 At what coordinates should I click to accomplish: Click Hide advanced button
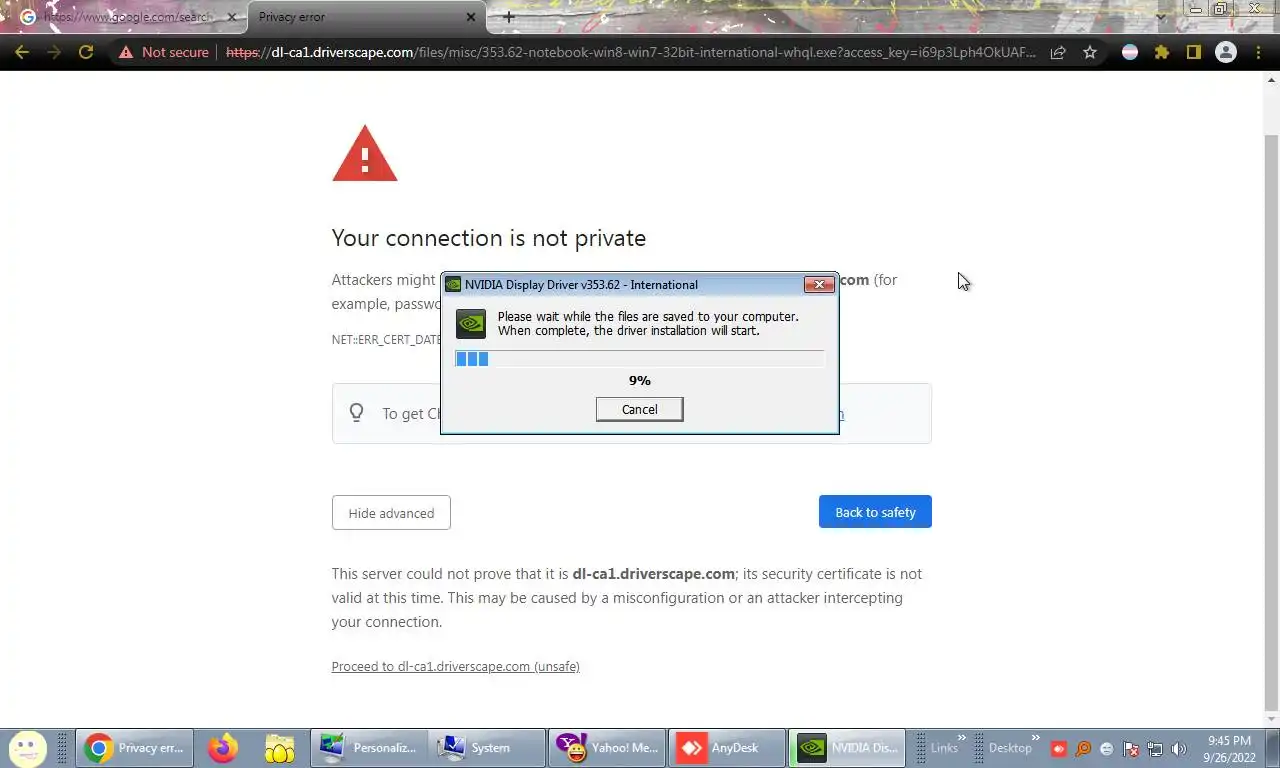pos(391,513)
